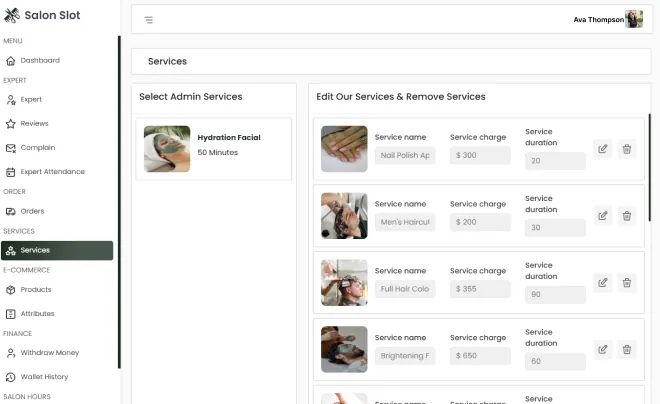Go to the Orders page
The width and height of the screenshot is (660, 404).
(x=57, y=211)
